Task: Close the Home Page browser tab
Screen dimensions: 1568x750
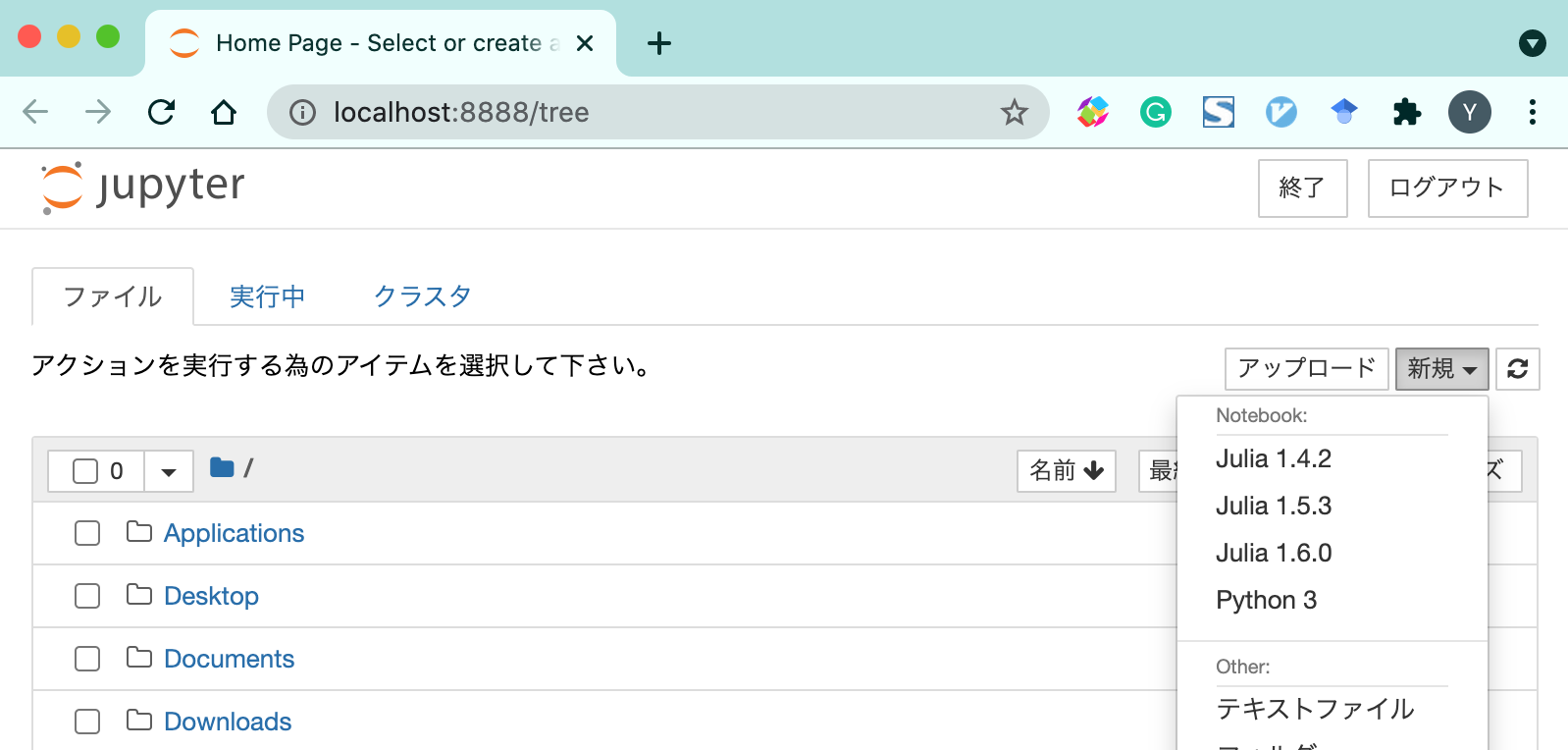Action: pos(585,43)
